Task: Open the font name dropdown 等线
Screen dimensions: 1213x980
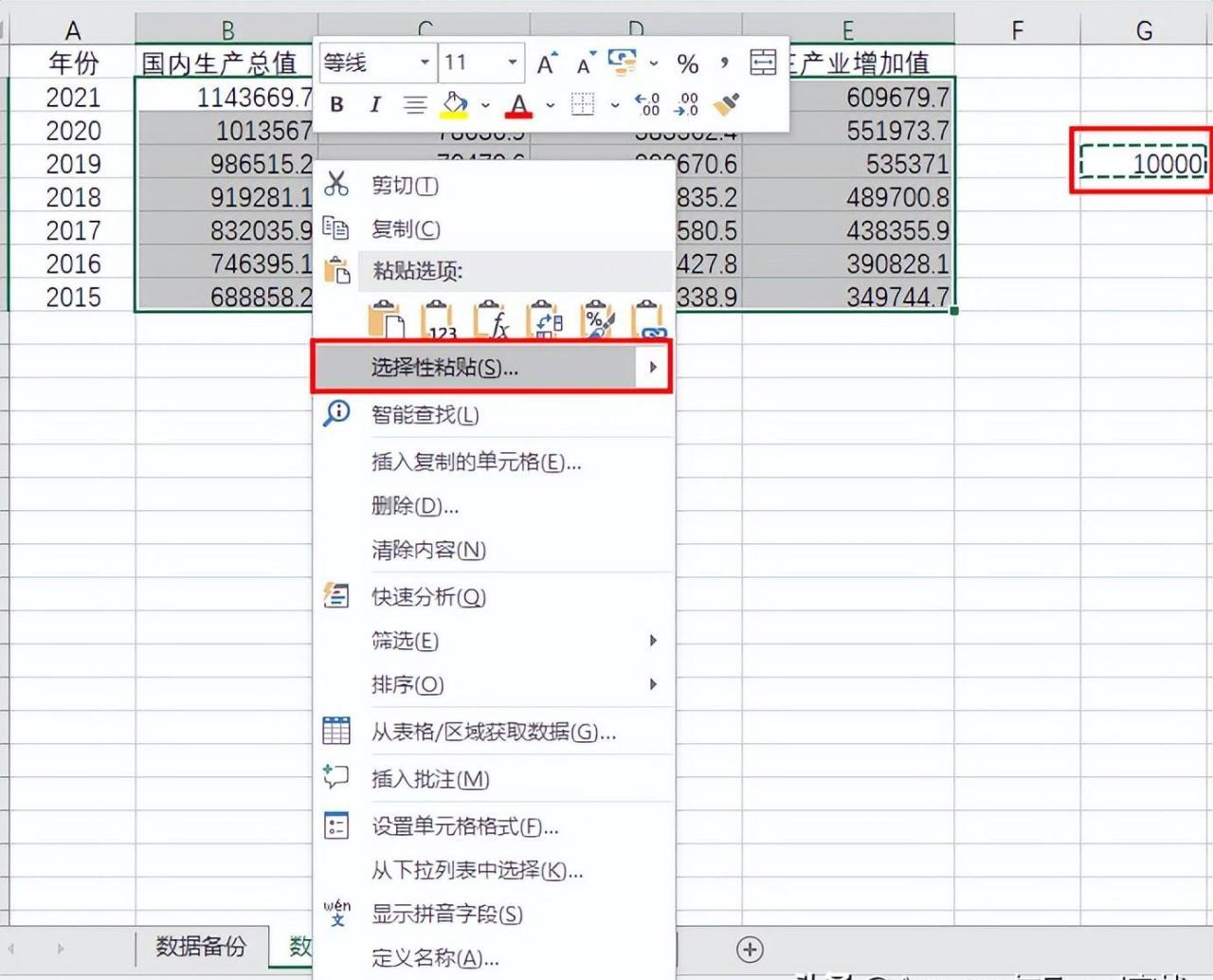Action: pos(425,64)
